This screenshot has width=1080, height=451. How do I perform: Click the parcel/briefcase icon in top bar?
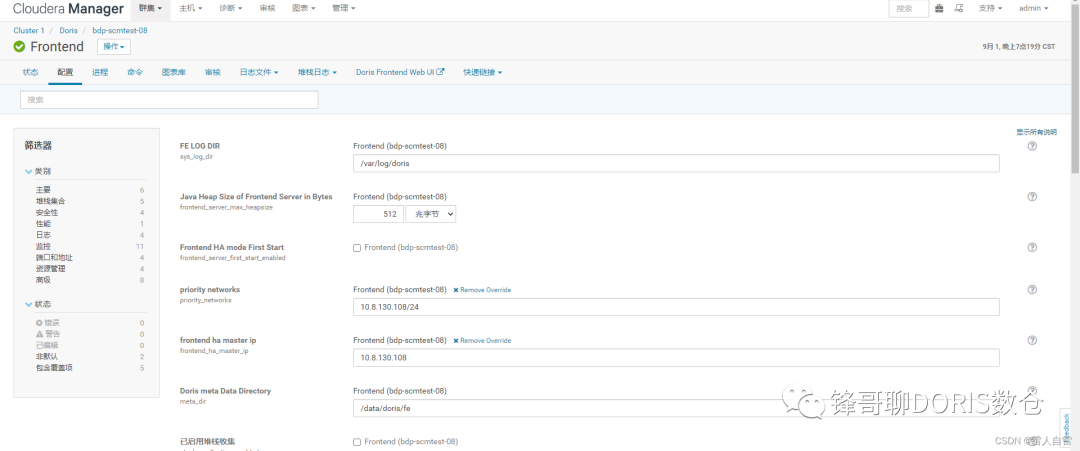pos(939,8)
